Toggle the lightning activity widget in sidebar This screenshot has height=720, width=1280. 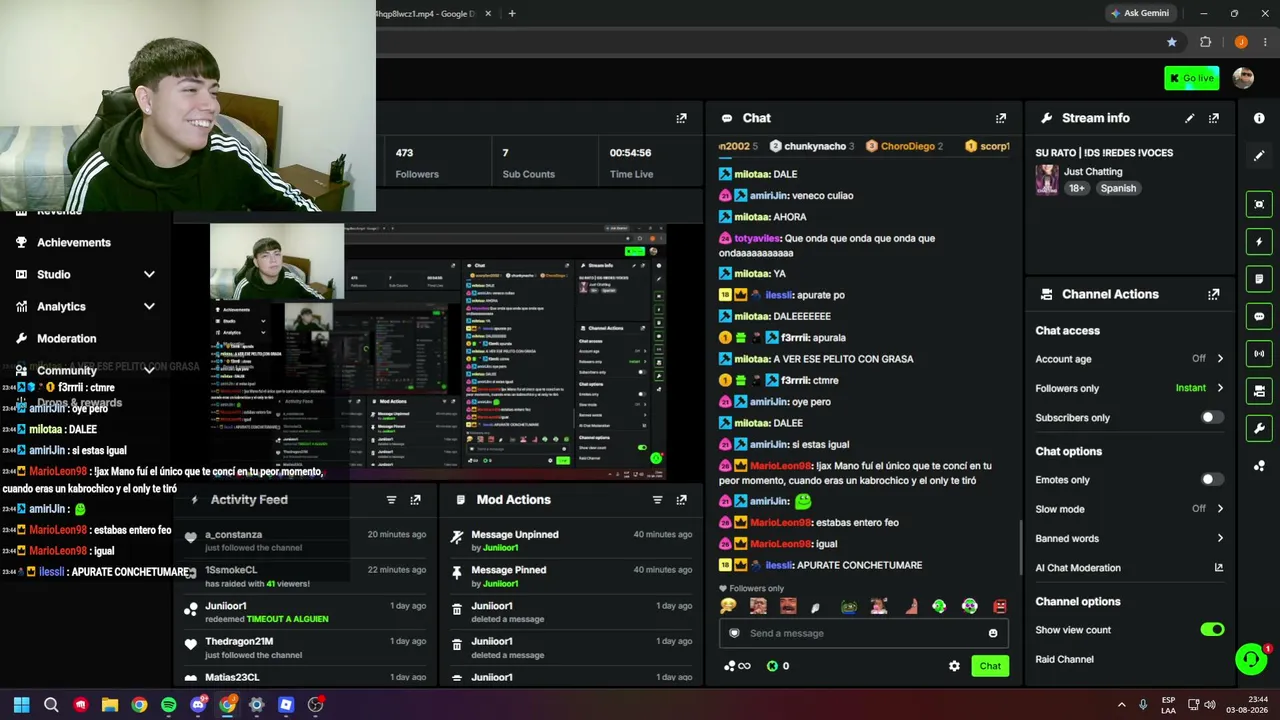[1259, 241]
